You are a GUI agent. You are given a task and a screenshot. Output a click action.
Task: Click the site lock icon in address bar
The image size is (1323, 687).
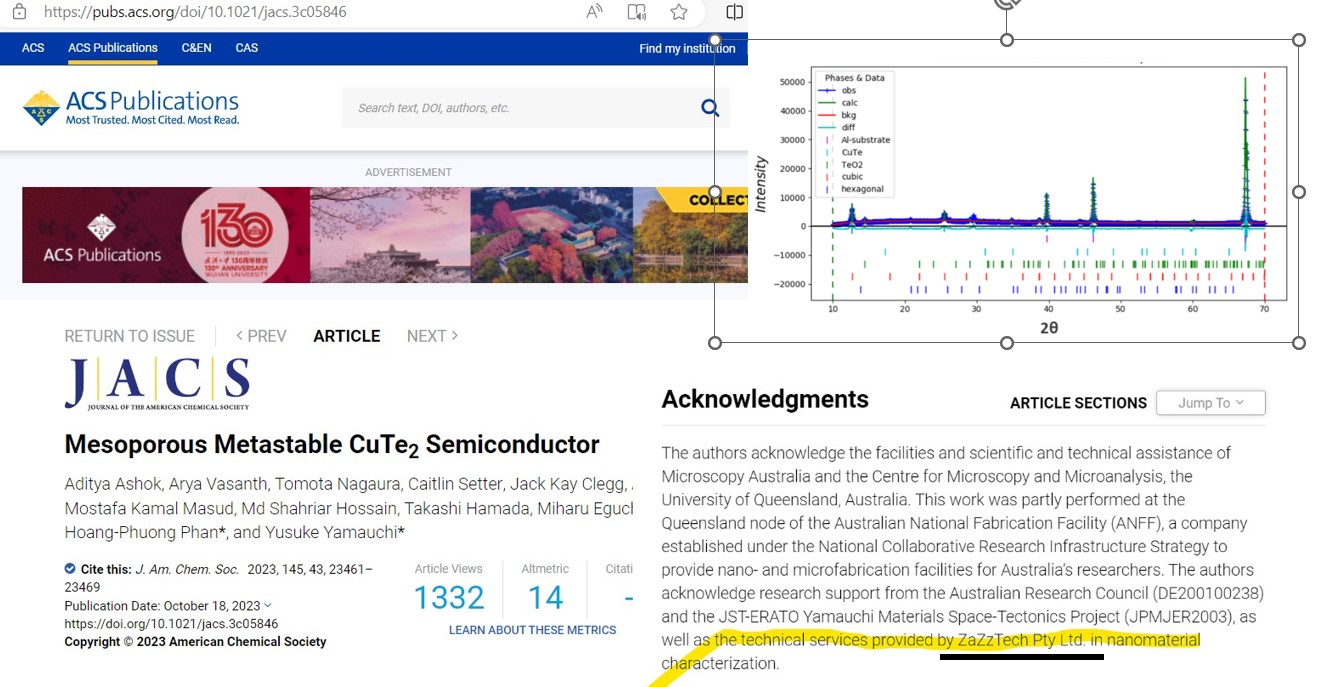pyautogui.click(x=19, y=12)
